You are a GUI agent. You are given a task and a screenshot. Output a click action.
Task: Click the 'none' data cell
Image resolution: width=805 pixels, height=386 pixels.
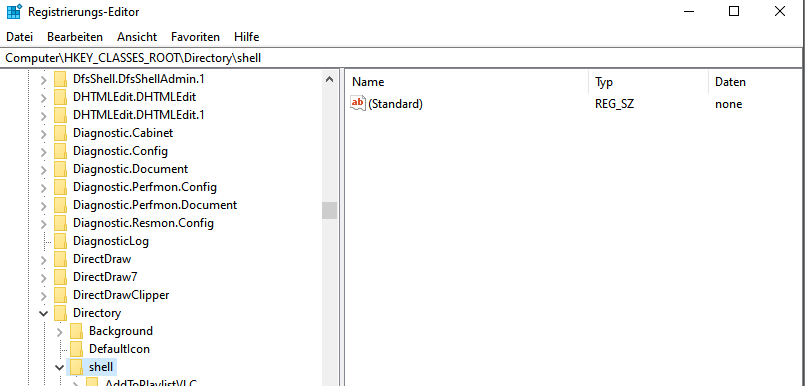tap(729, 104)
